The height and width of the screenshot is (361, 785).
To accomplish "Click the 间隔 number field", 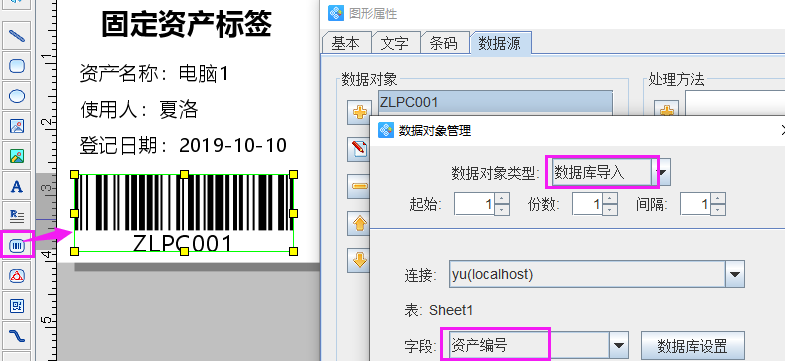I will click(x=695, y=204).
